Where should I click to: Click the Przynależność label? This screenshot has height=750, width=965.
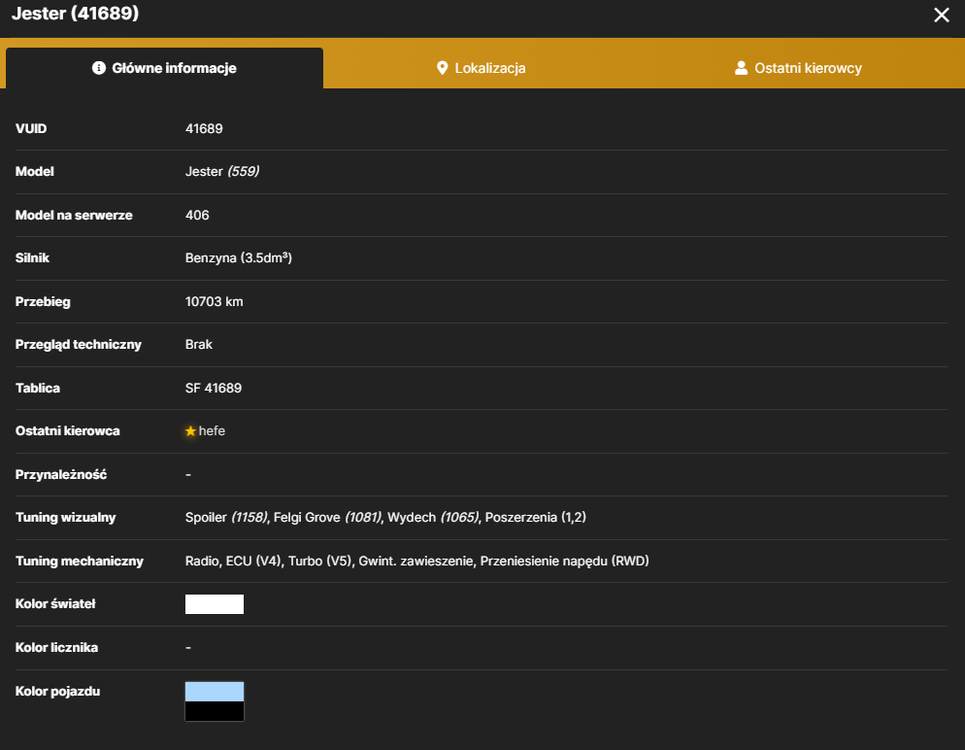(61, 474)
